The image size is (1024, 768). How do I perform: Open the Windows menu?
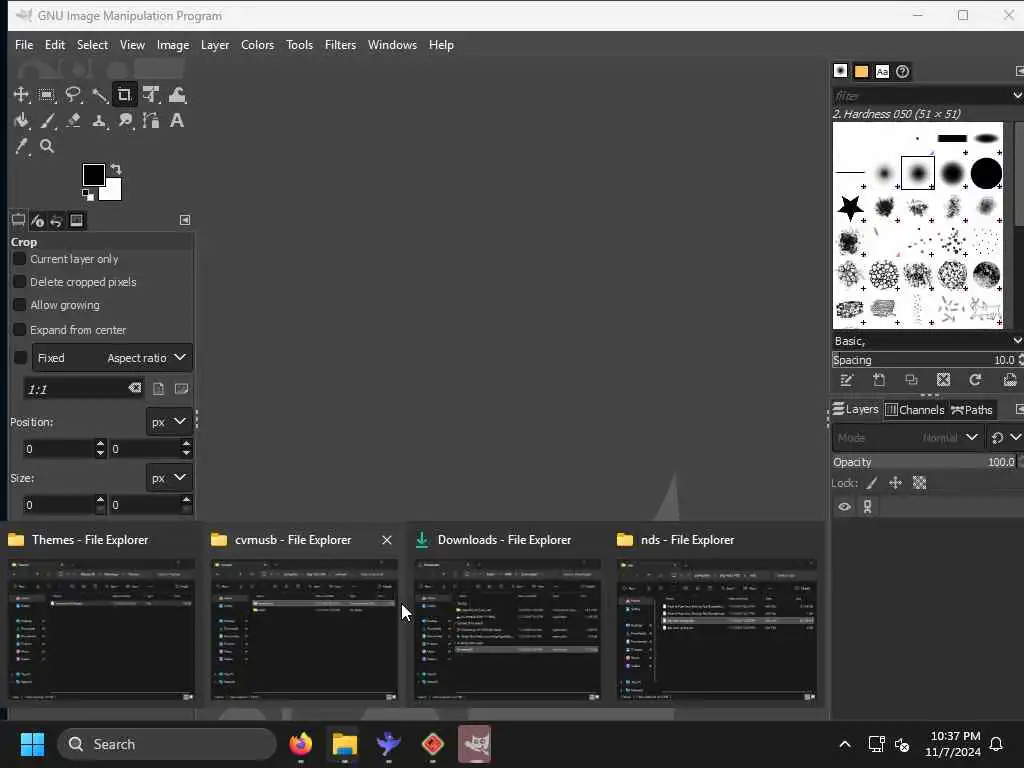pyautogui.click(x=392, y=45)
